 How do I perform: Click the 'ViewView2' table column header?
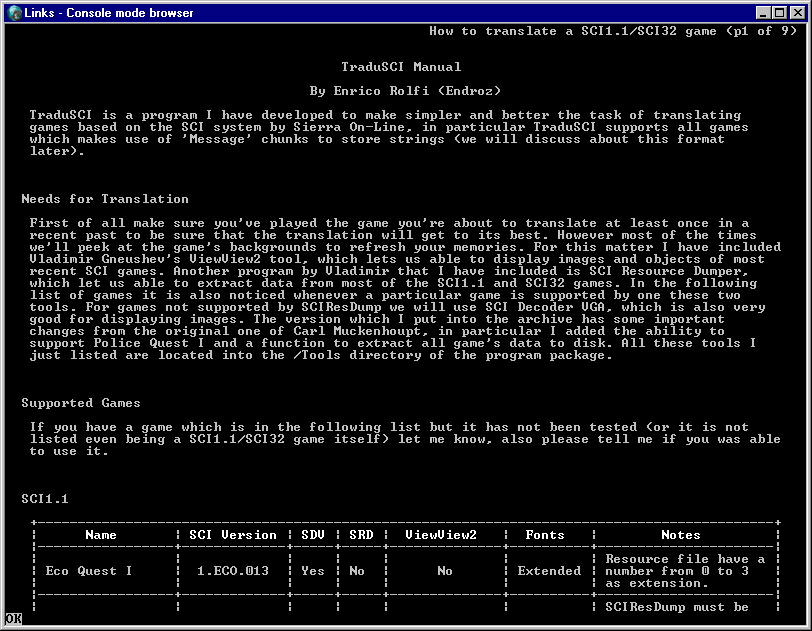(x=441, y=535)
